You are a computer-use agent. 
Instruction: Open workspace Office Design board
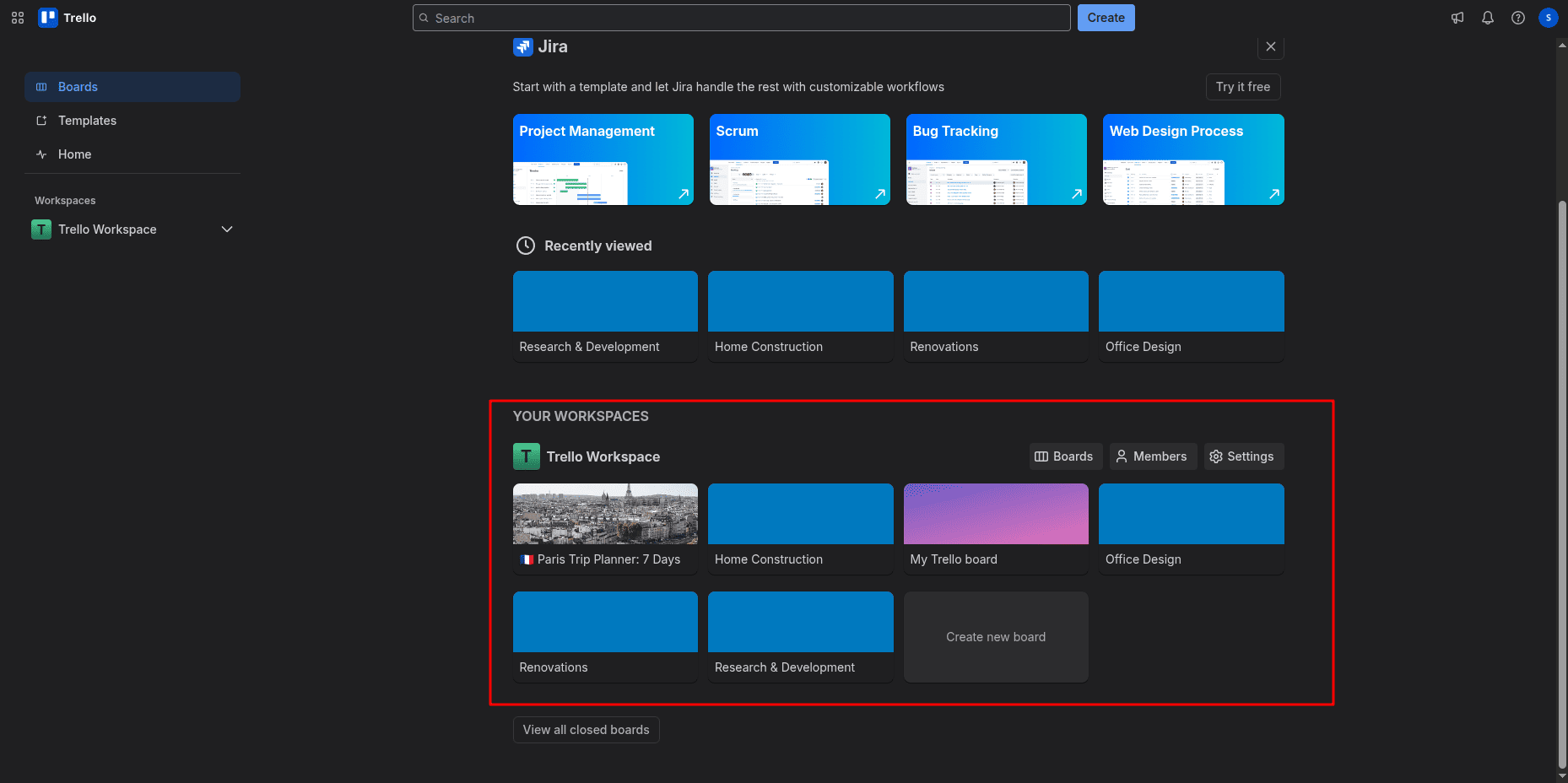pyautogui.click(x=1192, y=529)
